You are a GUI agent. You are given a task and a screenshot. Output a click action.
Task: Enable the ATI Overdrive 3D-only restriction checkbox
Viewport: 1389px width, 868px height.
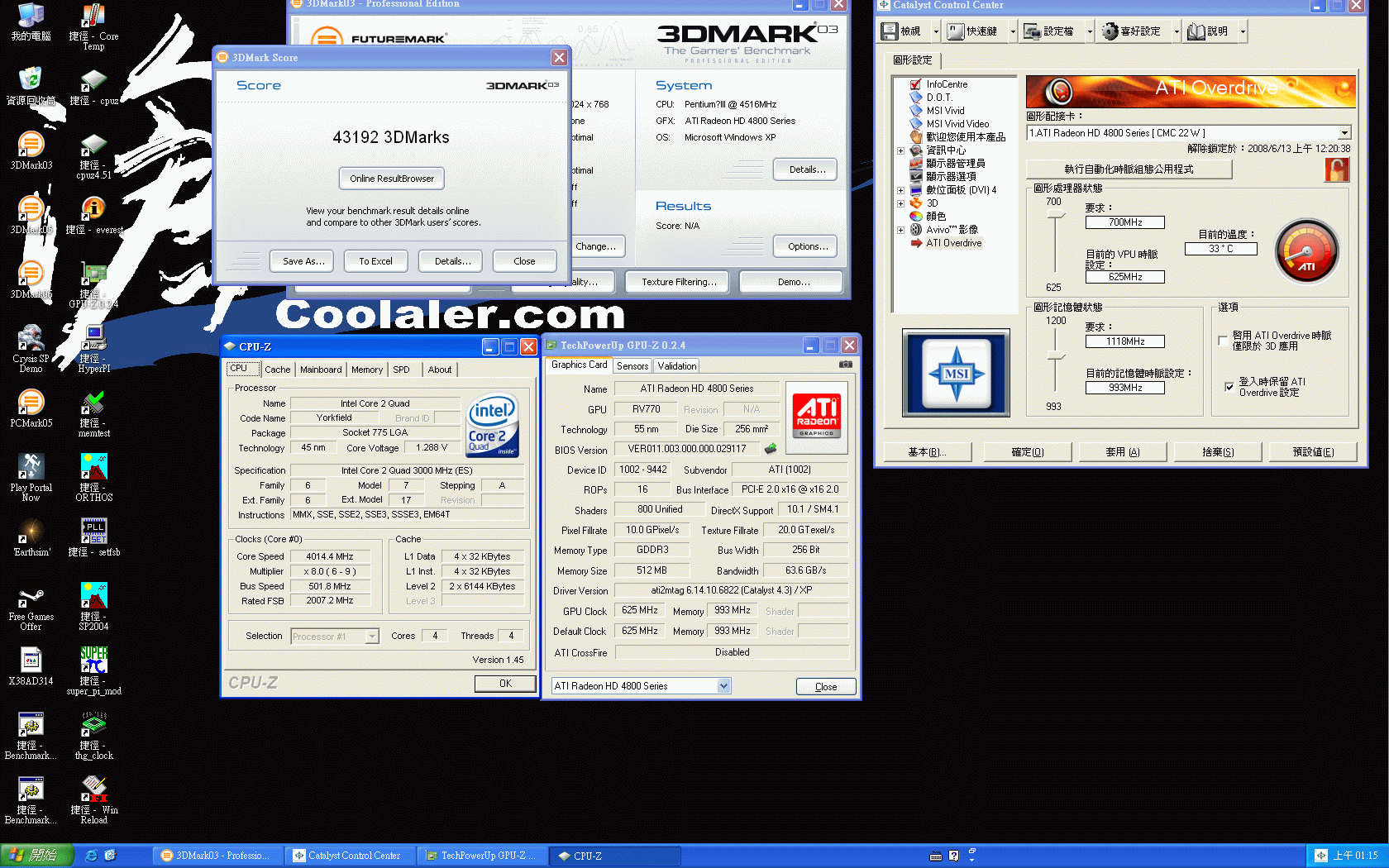[x=1223, y=341]
